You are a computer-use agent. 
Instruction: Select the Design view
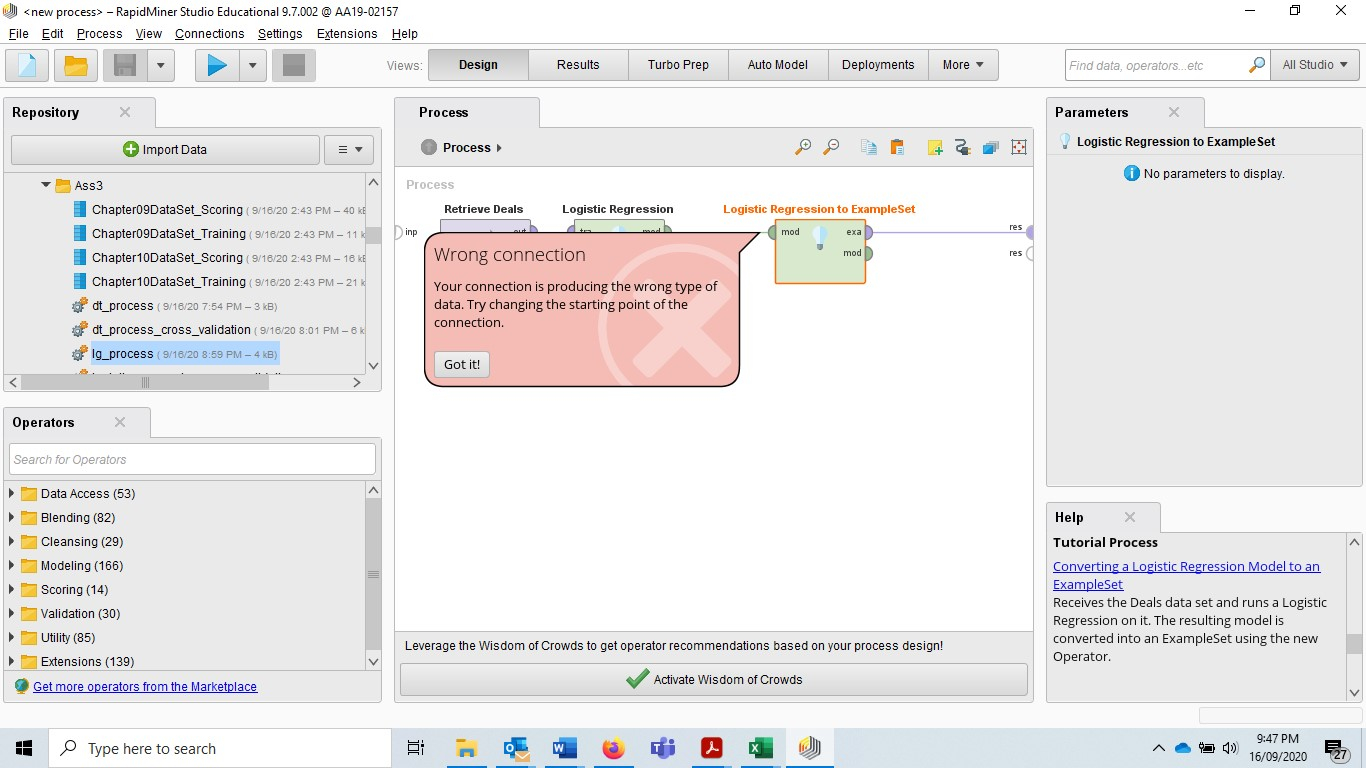point(478,65)
